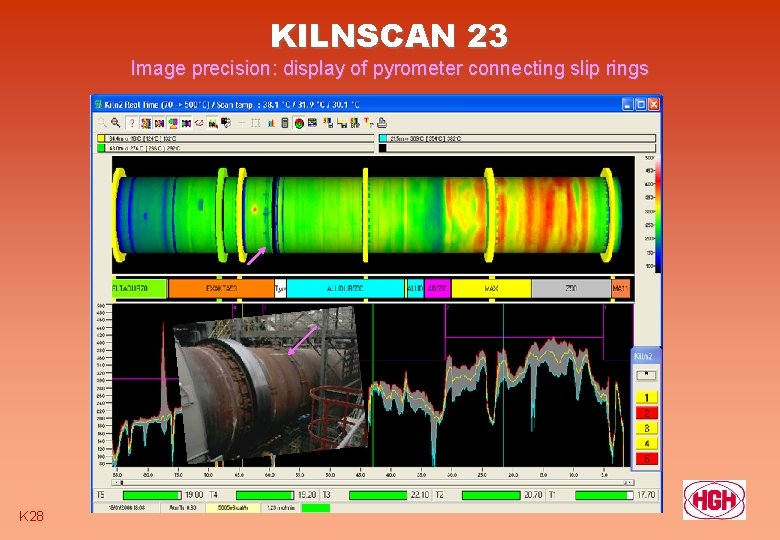
Task: Click red button 5 in Kiln2 panel
Action: (647, 458)
